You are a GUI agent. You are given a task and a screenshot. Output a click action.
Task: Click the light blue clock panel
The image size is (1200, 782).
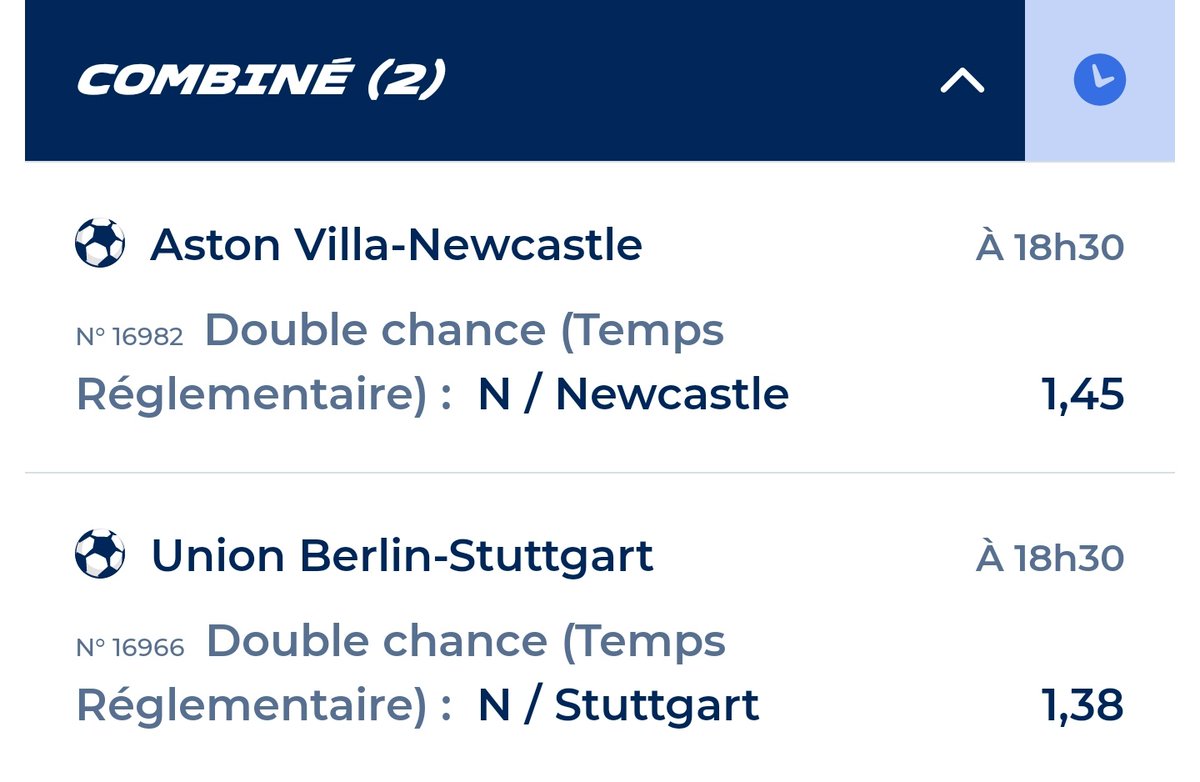(x=1100, y=80)
